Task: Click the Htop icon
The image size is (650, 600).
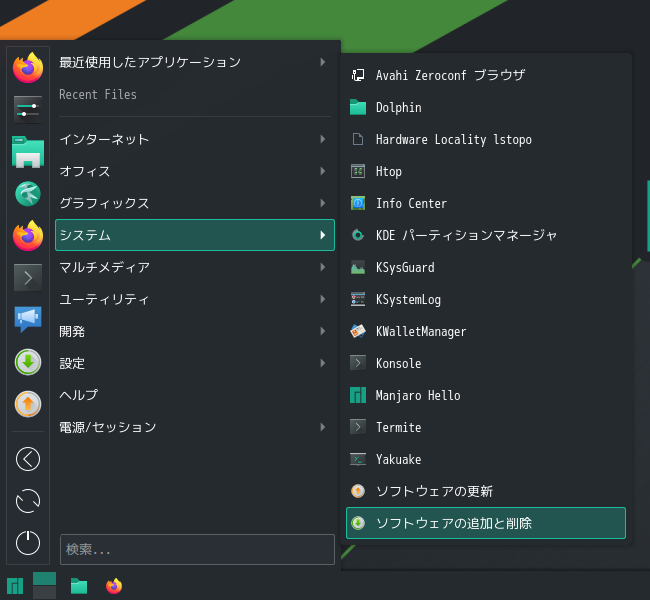Action: pos(358,171)
